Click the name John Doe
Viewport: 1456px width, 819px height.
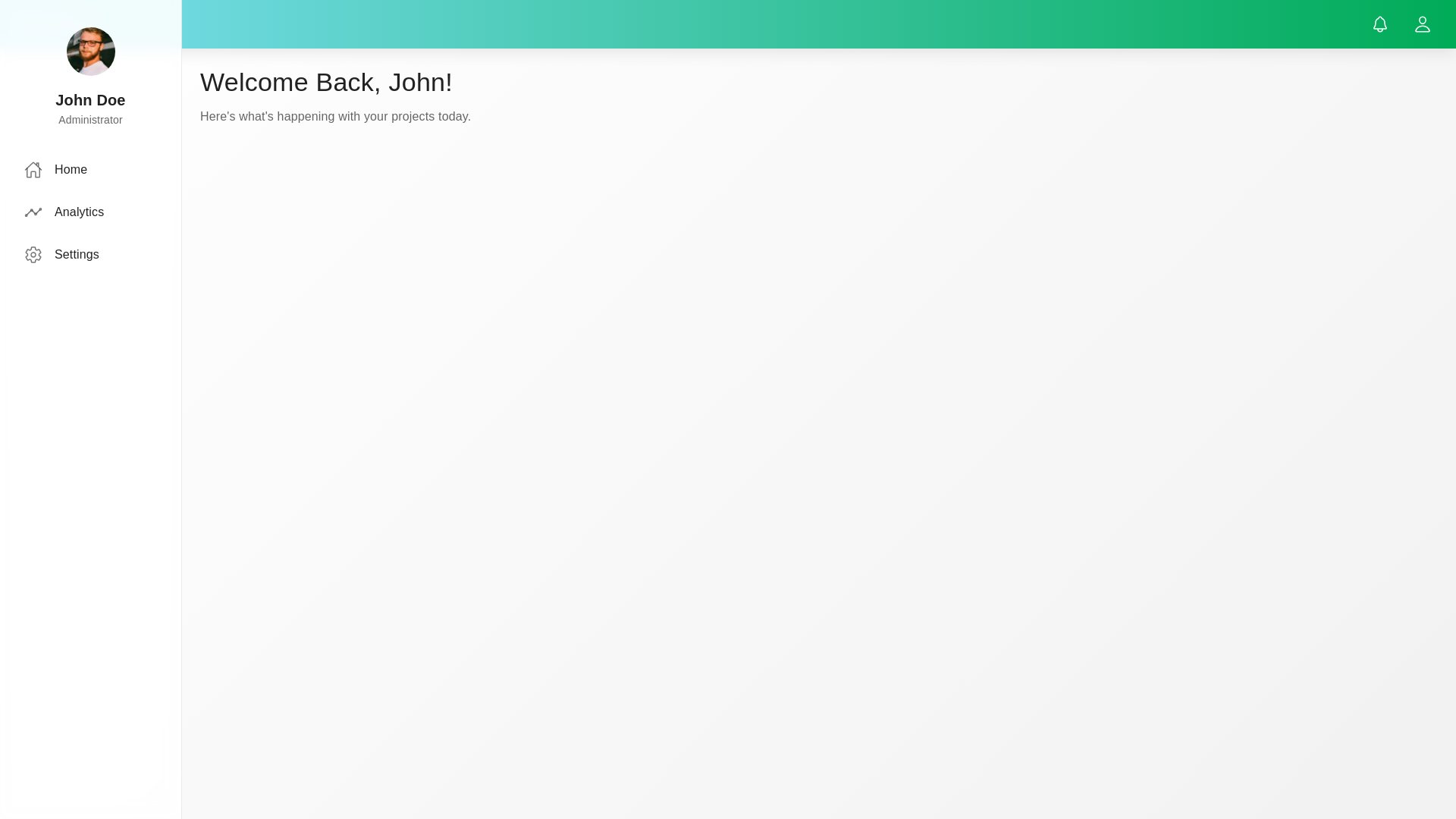(90, 100)
